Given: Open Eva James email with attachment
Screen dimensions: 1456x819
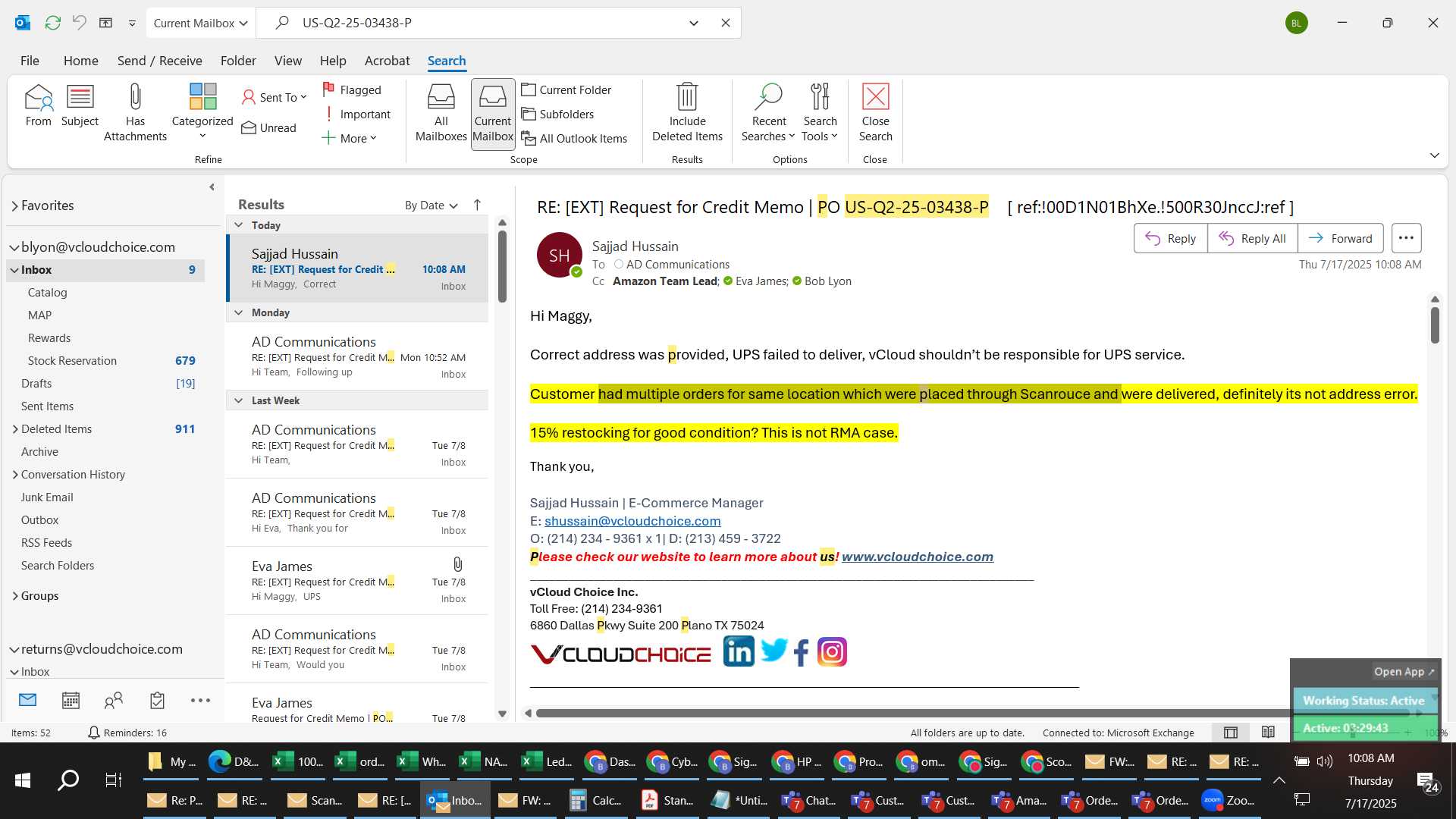Looking at the screenshot, I should coord(358,581).
